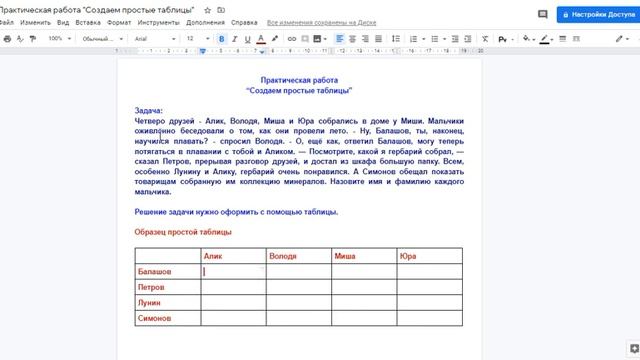Image resolution: width=640 pixels, height=360 pixels.
Task: Open the text color picker
Action: tap(261, 39)
